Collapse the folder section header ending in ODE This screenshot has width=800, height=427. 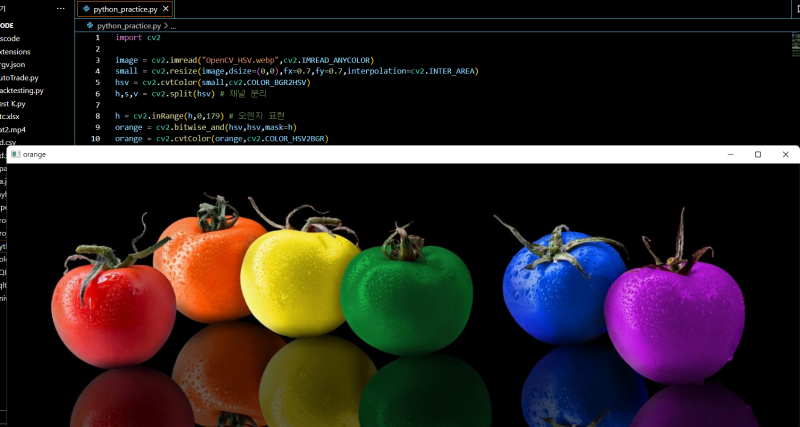[7, 26]
